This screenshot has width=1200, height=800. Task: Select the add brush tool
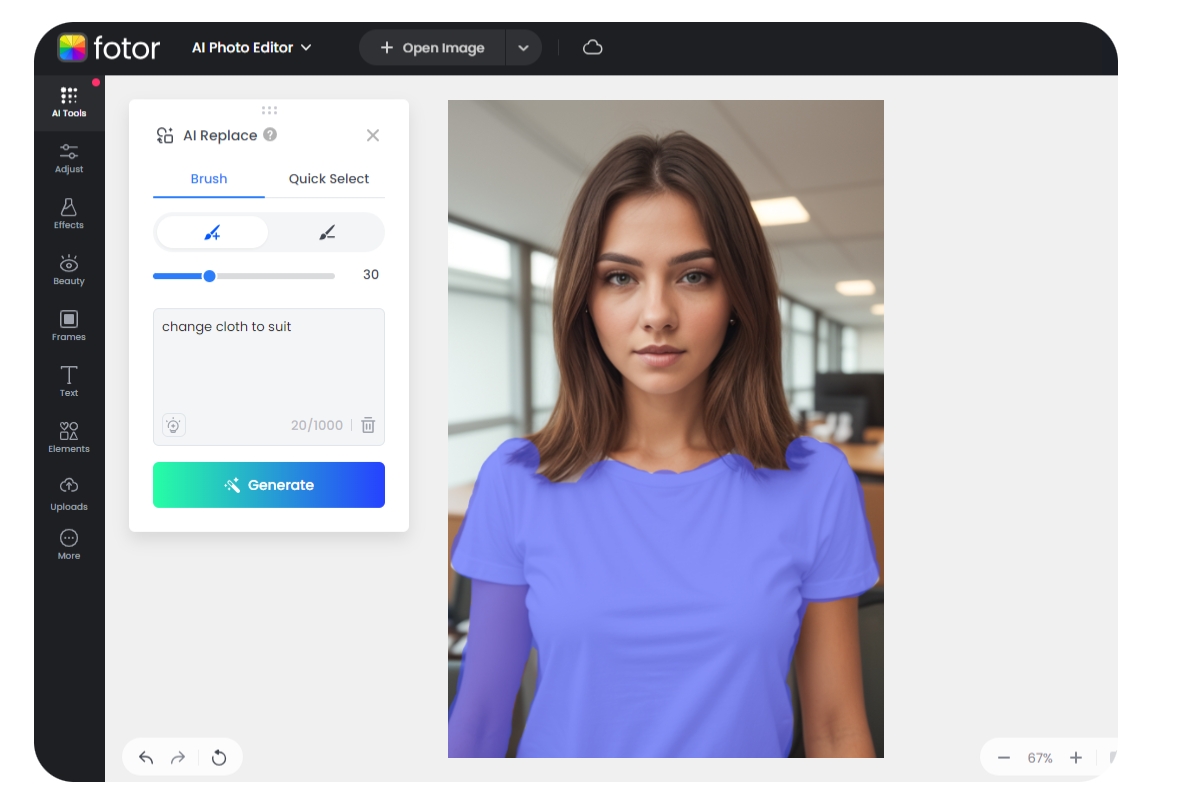212,232
